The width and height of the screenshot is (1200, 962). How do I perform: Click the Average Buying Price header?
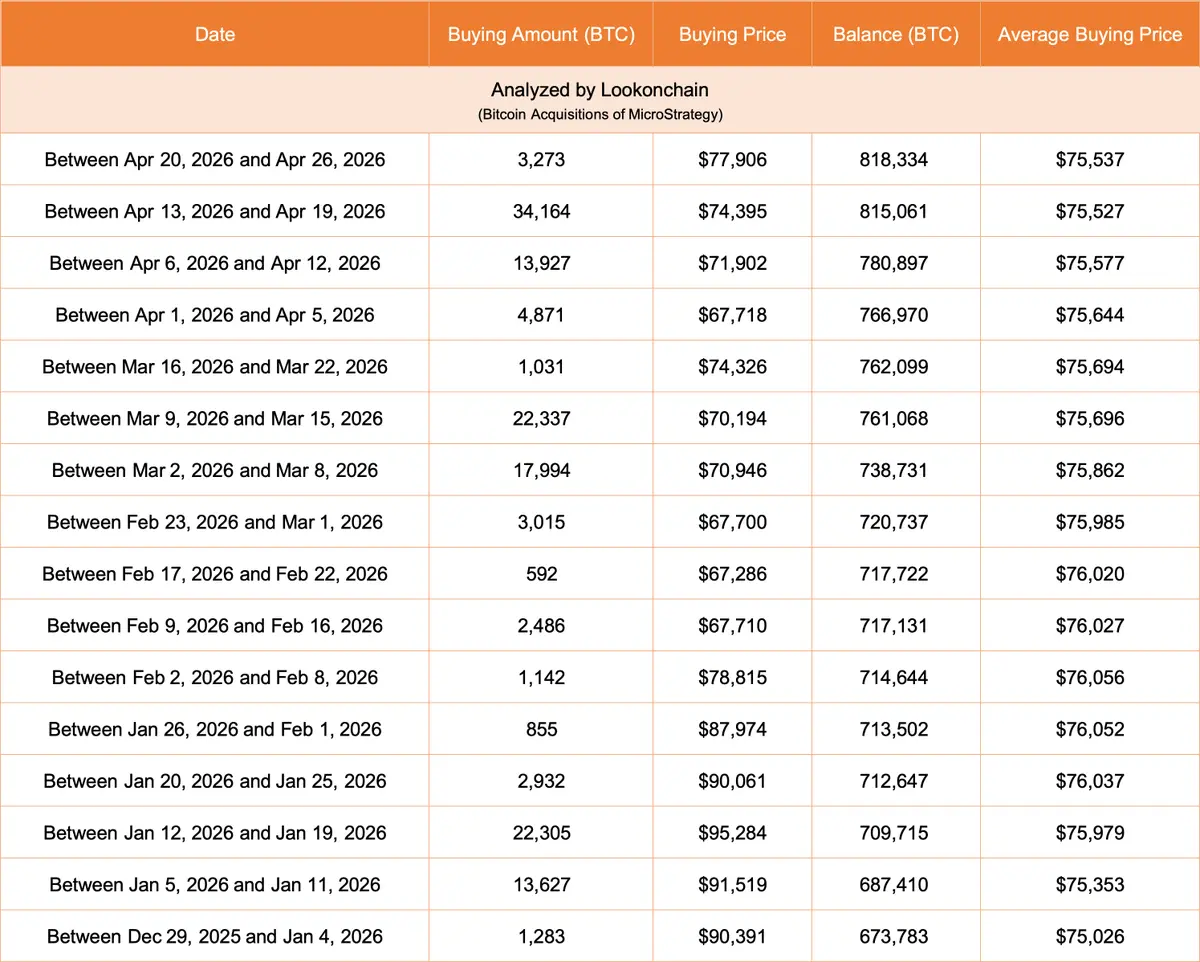(x=1090, y=34)
